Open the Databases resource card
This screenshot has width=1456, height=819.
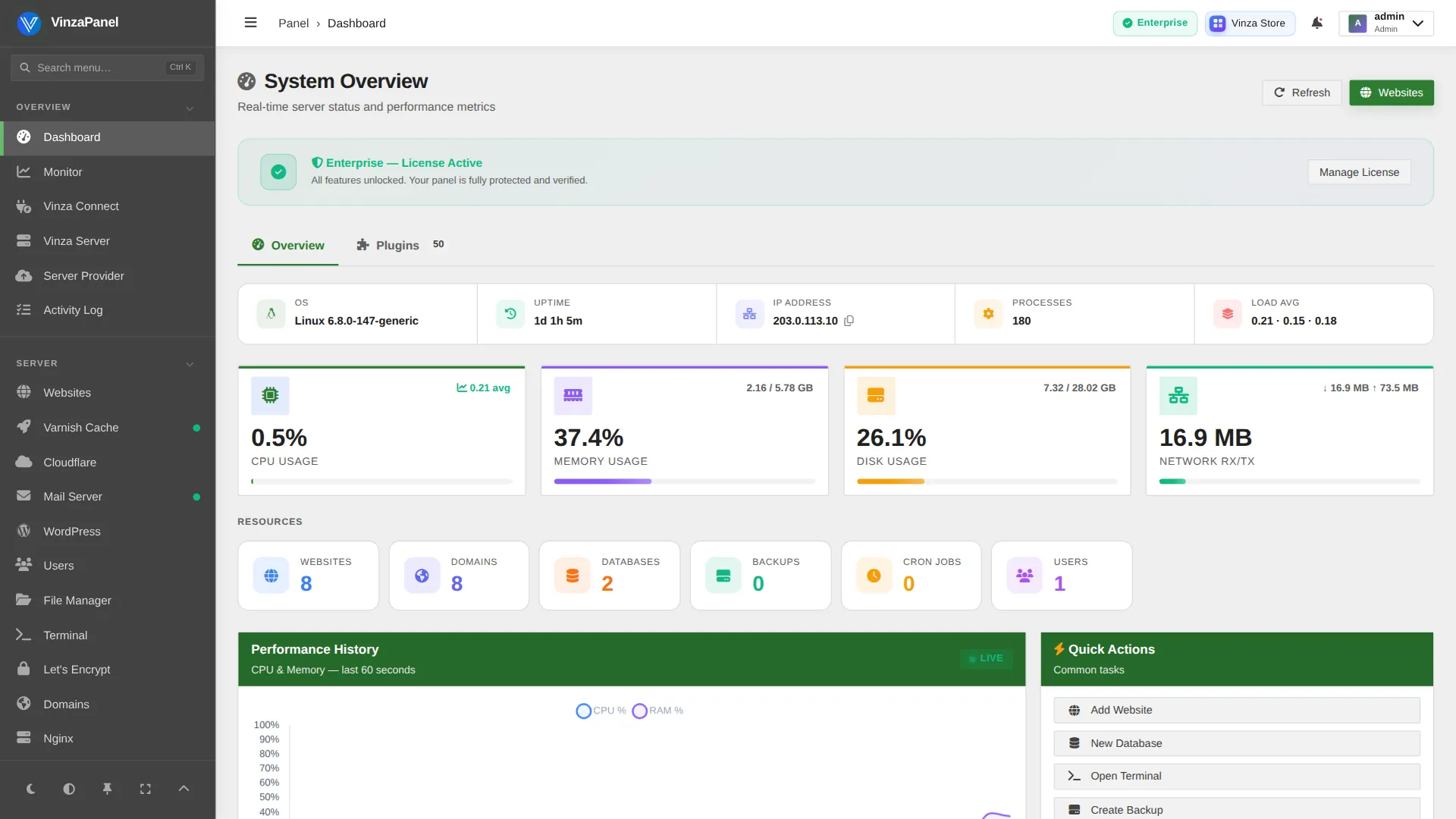click(x=609, y=576)
